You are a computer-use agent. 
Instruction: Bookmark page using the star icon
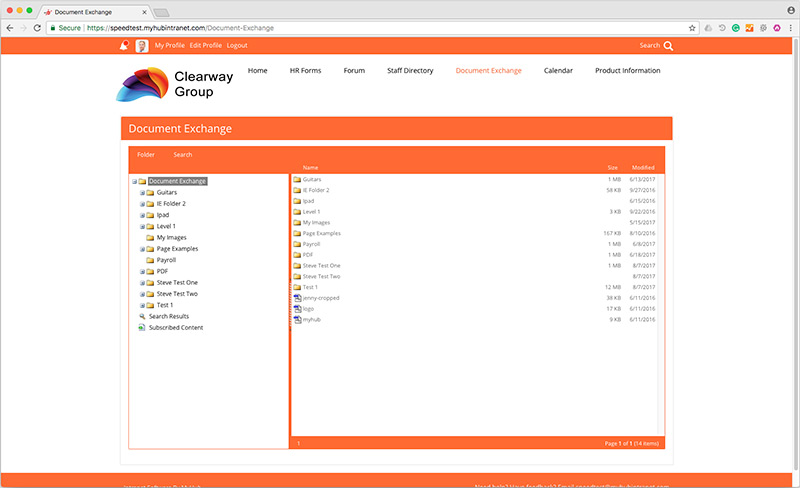[x=692, y=28]
